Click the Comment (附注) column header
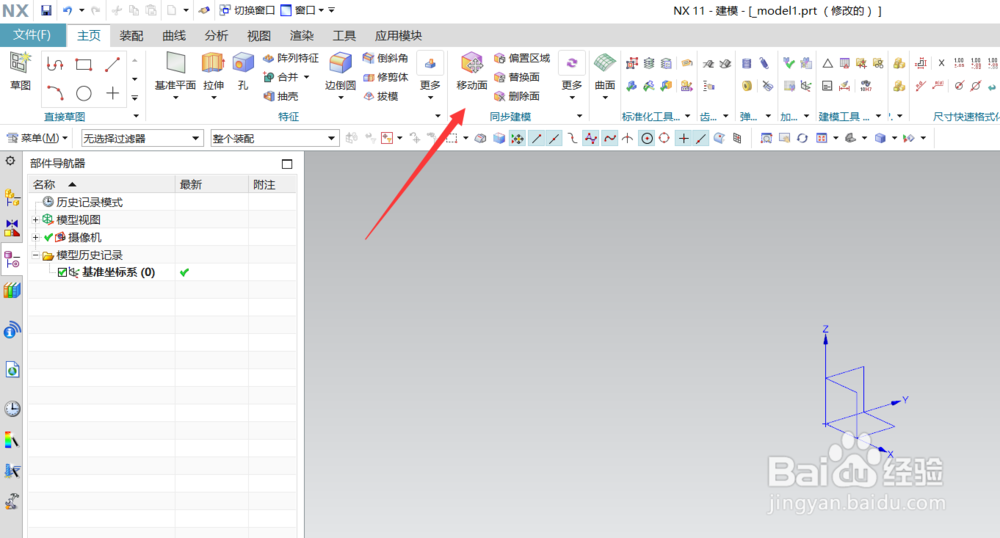Viewport: 1000px width, 538px height. 272,184
